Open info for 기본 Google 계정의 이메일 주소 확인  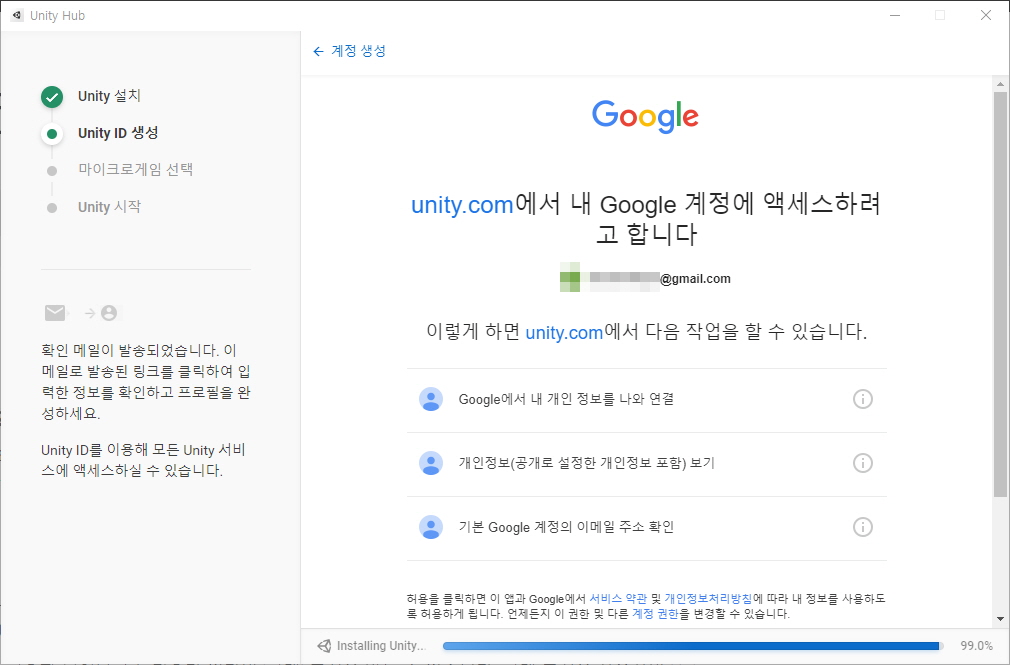862,527
